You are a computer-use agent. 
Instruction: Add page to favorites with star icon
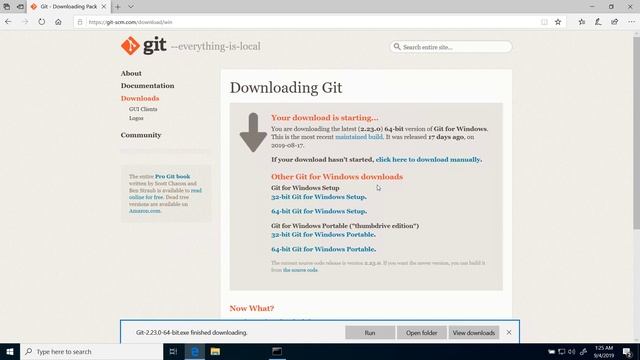pyautogui.click(x=558, y=22)
